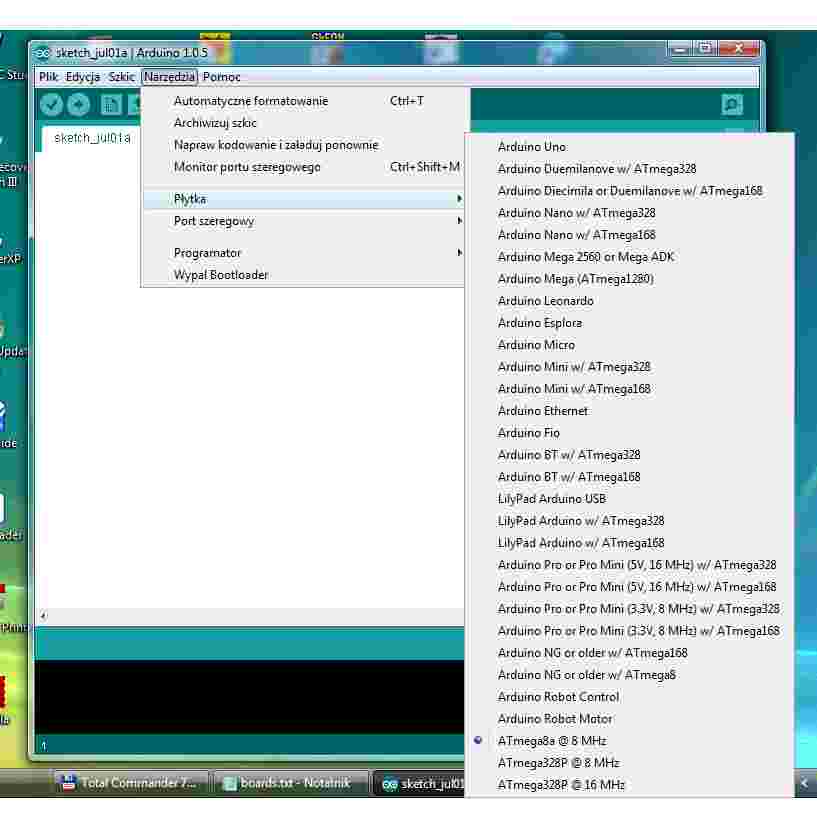Click Automatyczne formatowanie option
The height and width of the screenshot is (829, 817).
click(x=251, y=101)
